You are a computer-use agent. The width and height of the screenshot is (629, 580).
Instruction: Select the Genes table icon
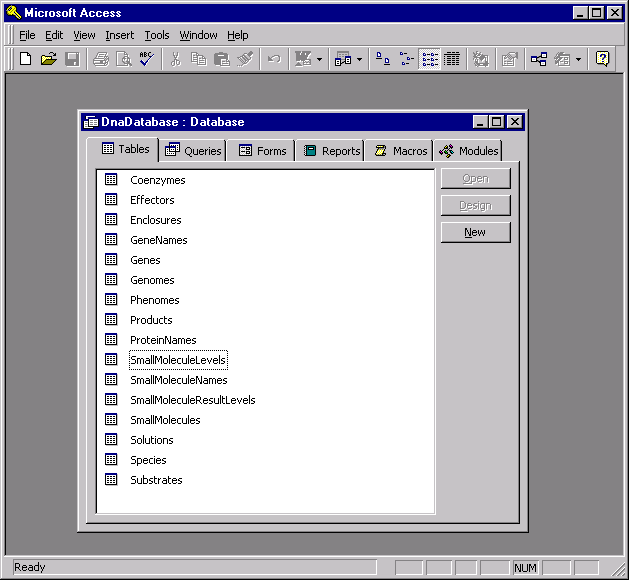(111, 260)
